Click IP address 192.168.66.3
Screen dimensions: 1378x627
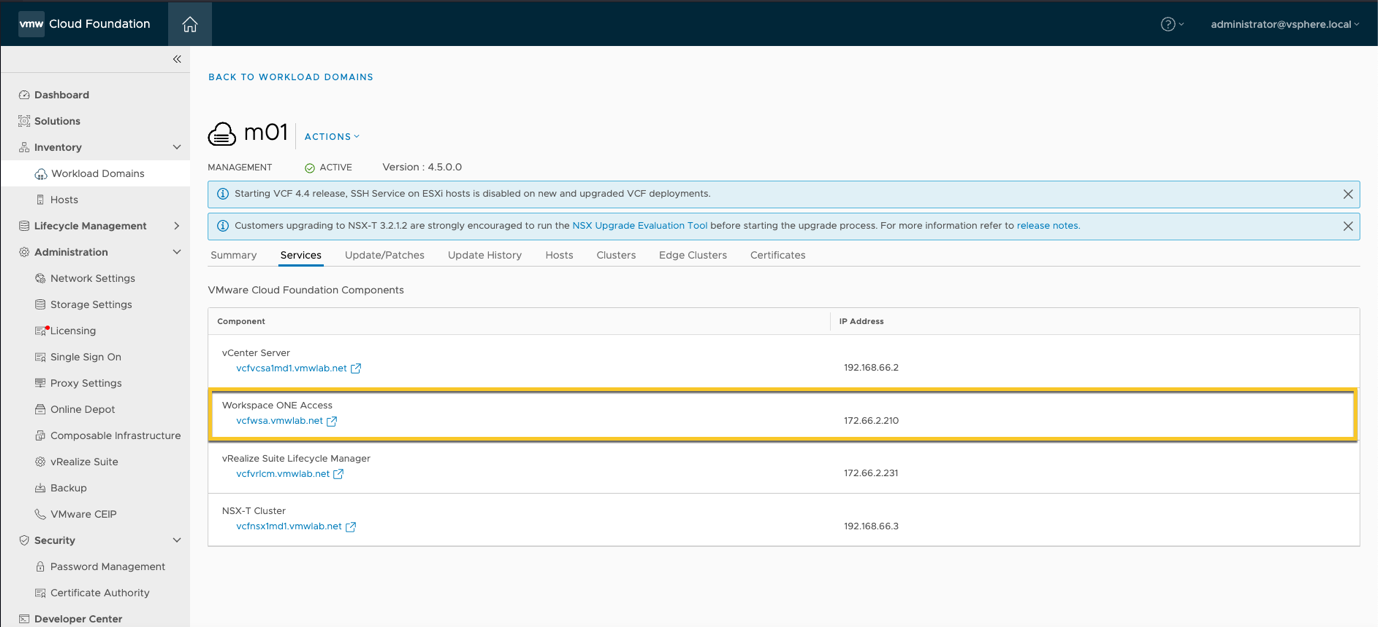871,526
